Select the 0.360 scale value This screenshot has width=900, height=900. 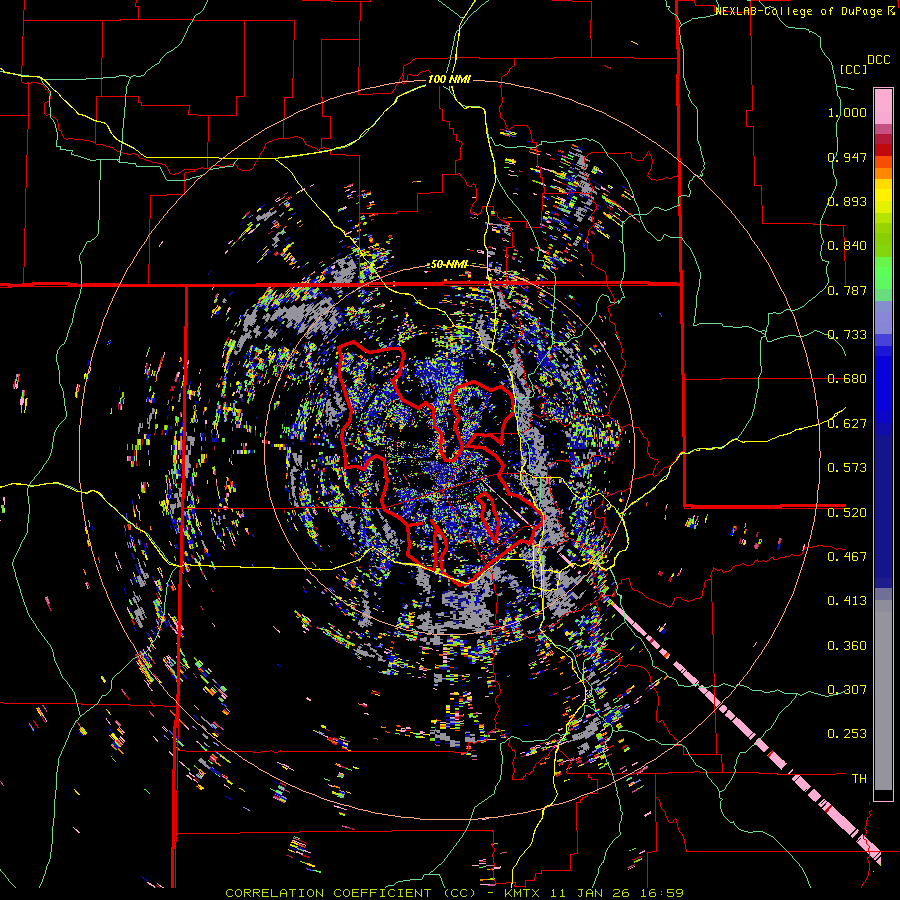847,646
